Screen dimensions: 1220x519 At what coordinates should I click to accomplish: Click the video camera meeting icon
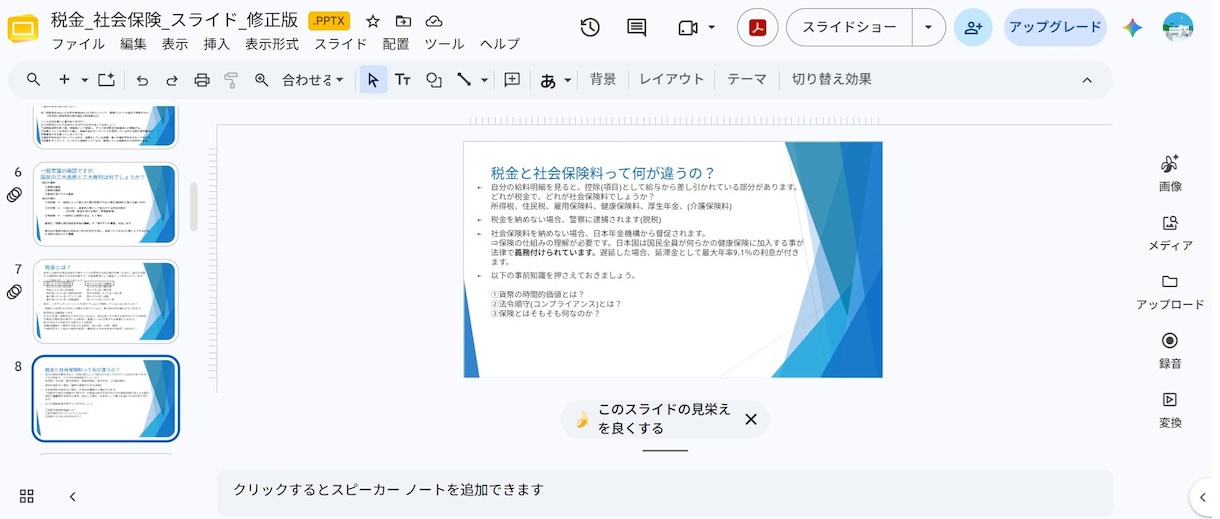pyautogui.click(x=687, y=28)
